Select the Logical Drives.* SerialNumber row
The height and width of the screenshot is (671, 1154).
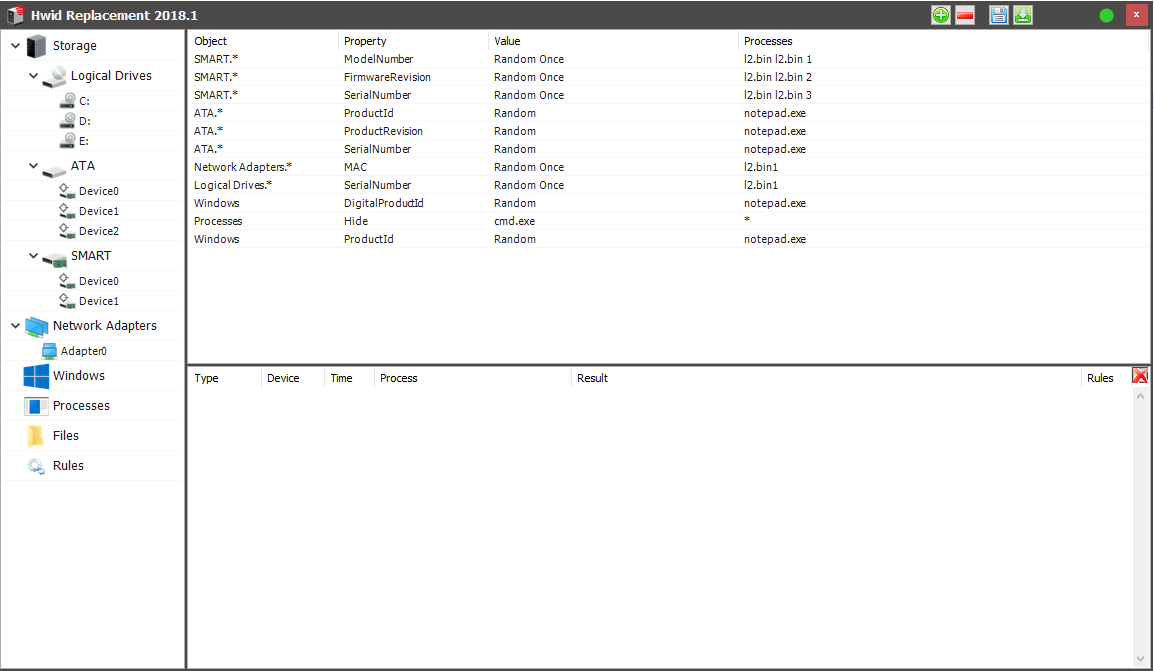[x=668, y=185]
